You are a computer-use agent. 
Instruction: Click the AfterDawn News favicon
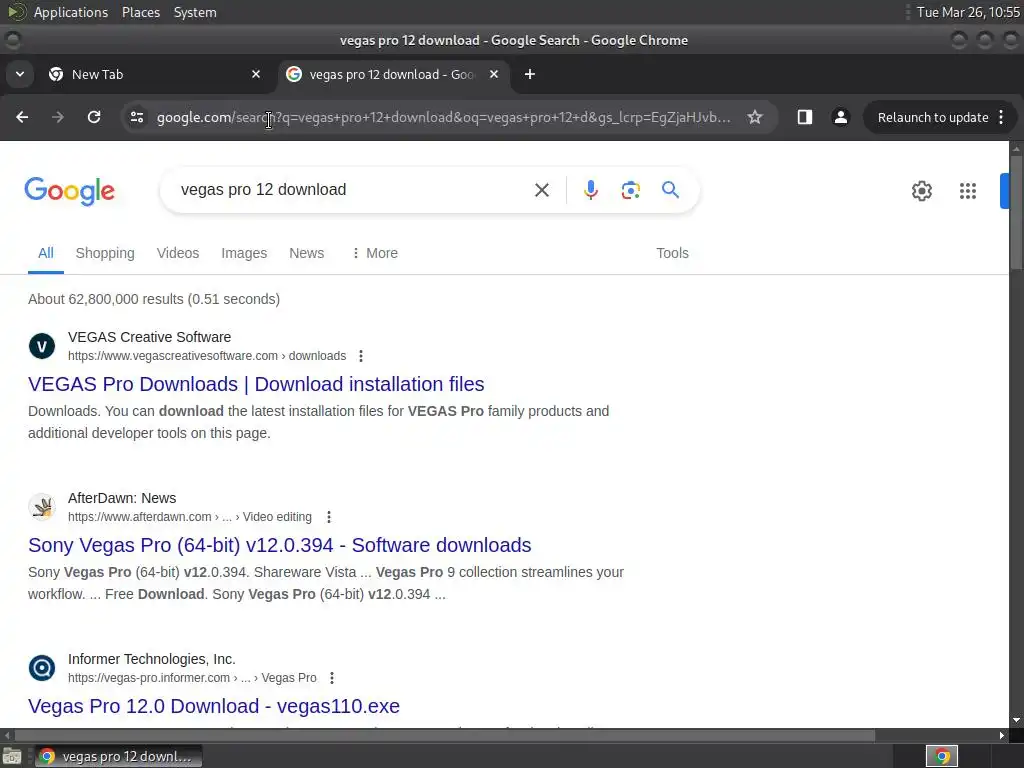pos(42,507)
